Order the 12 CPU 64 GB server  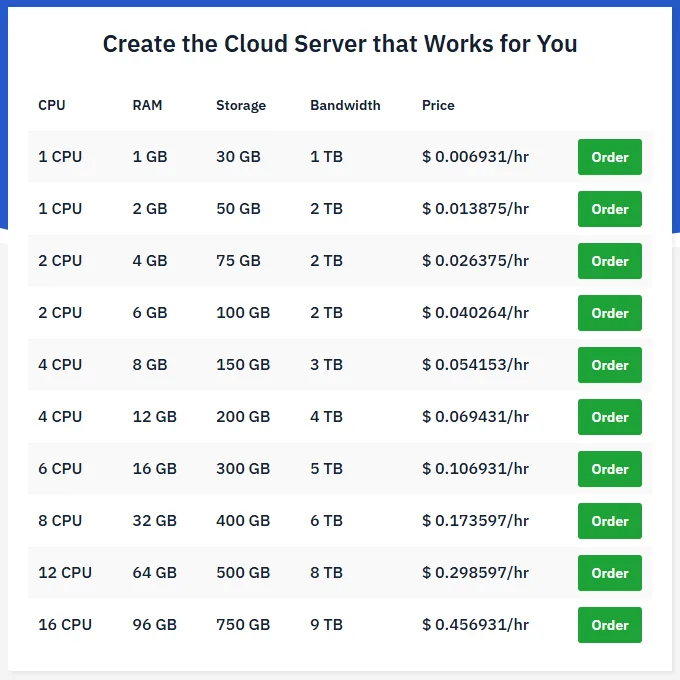click(609, 573)
